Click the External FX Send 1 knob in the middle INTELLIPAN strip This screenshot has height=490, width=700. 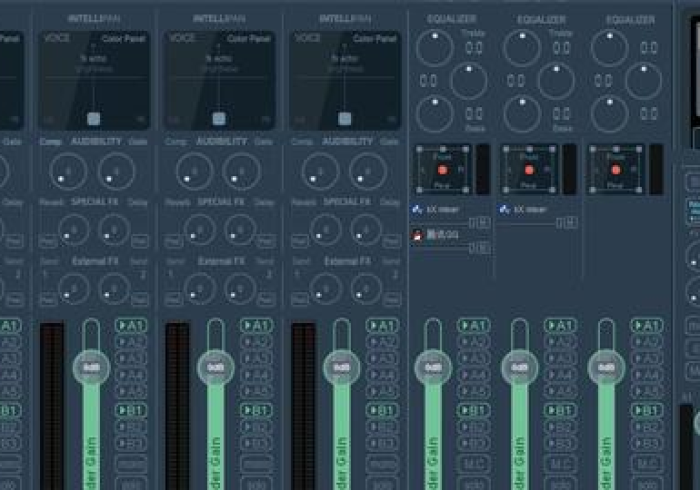194,289
